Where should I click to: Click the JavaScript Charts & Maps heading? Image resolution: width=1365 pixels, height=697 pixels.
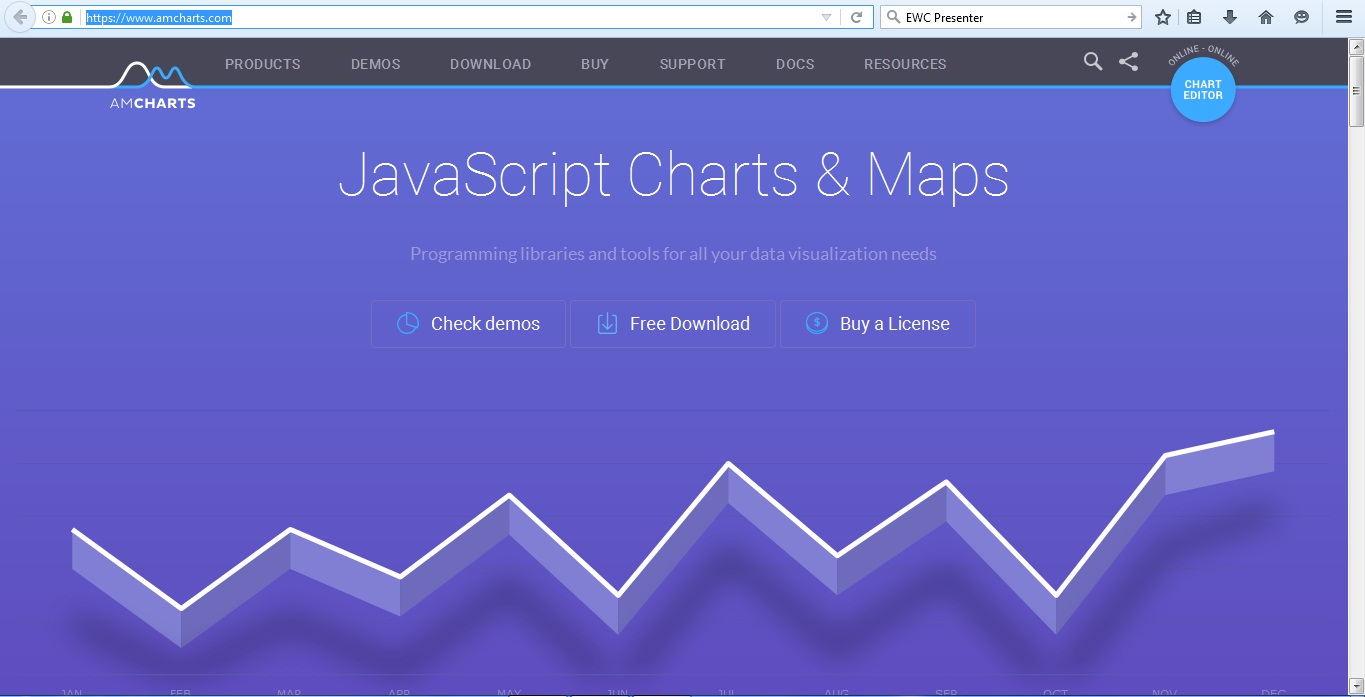pos(674,175)
